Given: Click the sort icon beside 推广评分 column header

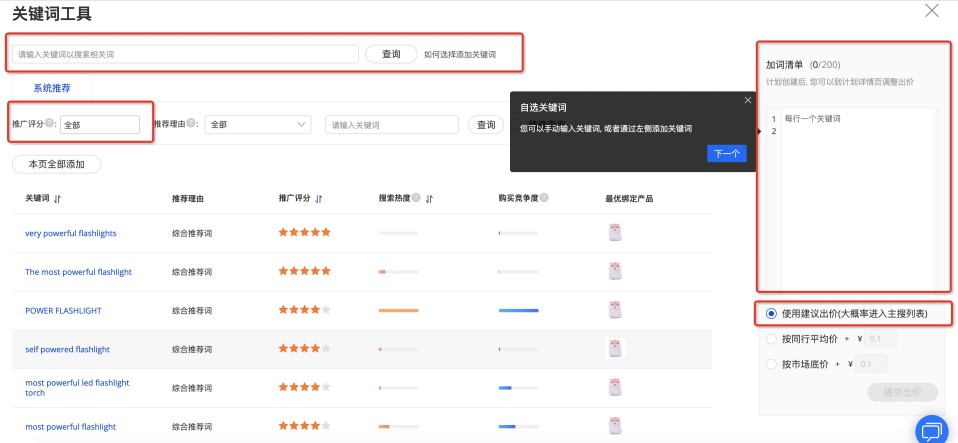Looking at the screenshot, I should click(x=319, y=199).
